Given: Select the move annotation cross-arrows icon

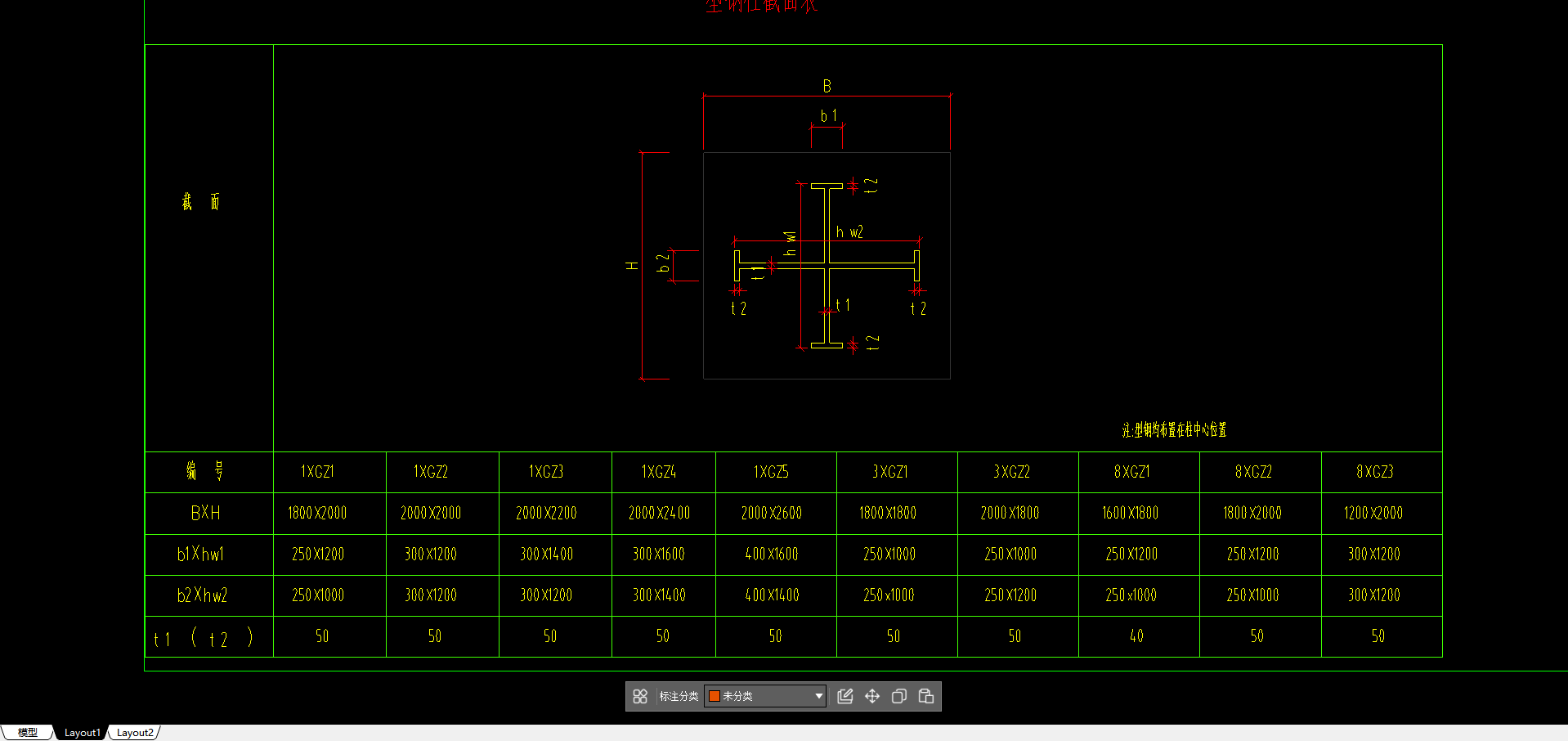Looking at the screenshot, I should pyautogui.click(x=872, y=696).
